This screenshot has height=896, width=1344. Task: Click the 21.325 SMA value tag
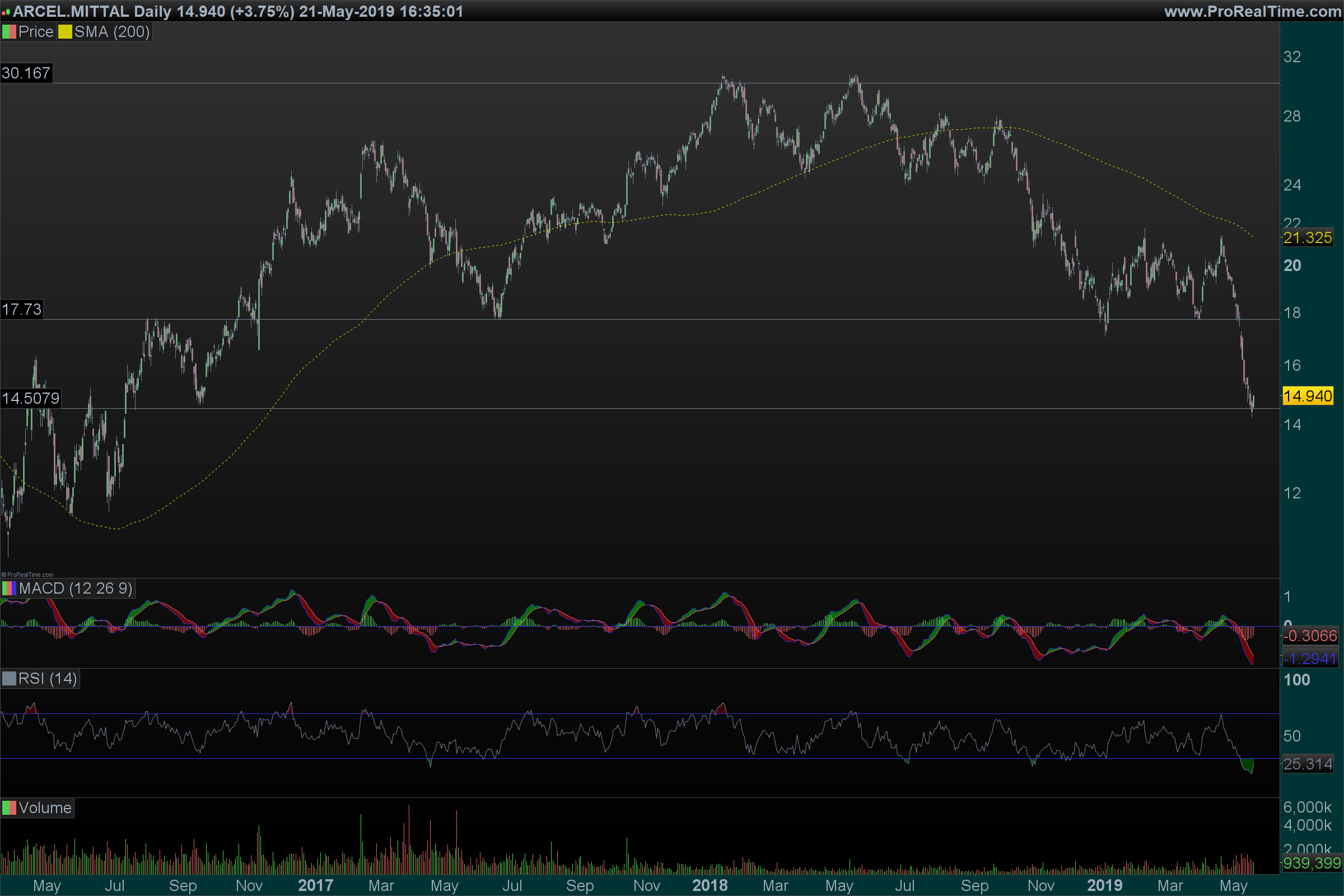(1308, 237)
